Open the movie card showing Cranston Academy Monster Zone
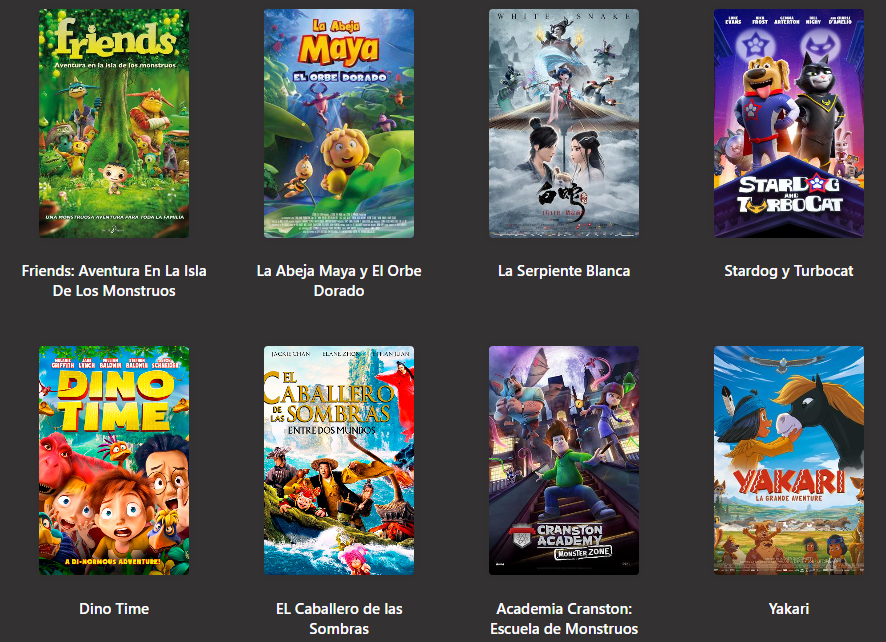The height and width of the screenshot is (642, 886). pyautogui.click(x=563, y=461)
